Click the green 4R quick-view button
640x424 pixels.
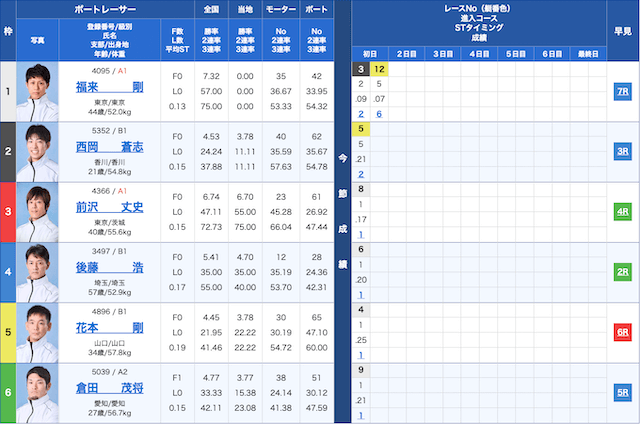point(622,211)
